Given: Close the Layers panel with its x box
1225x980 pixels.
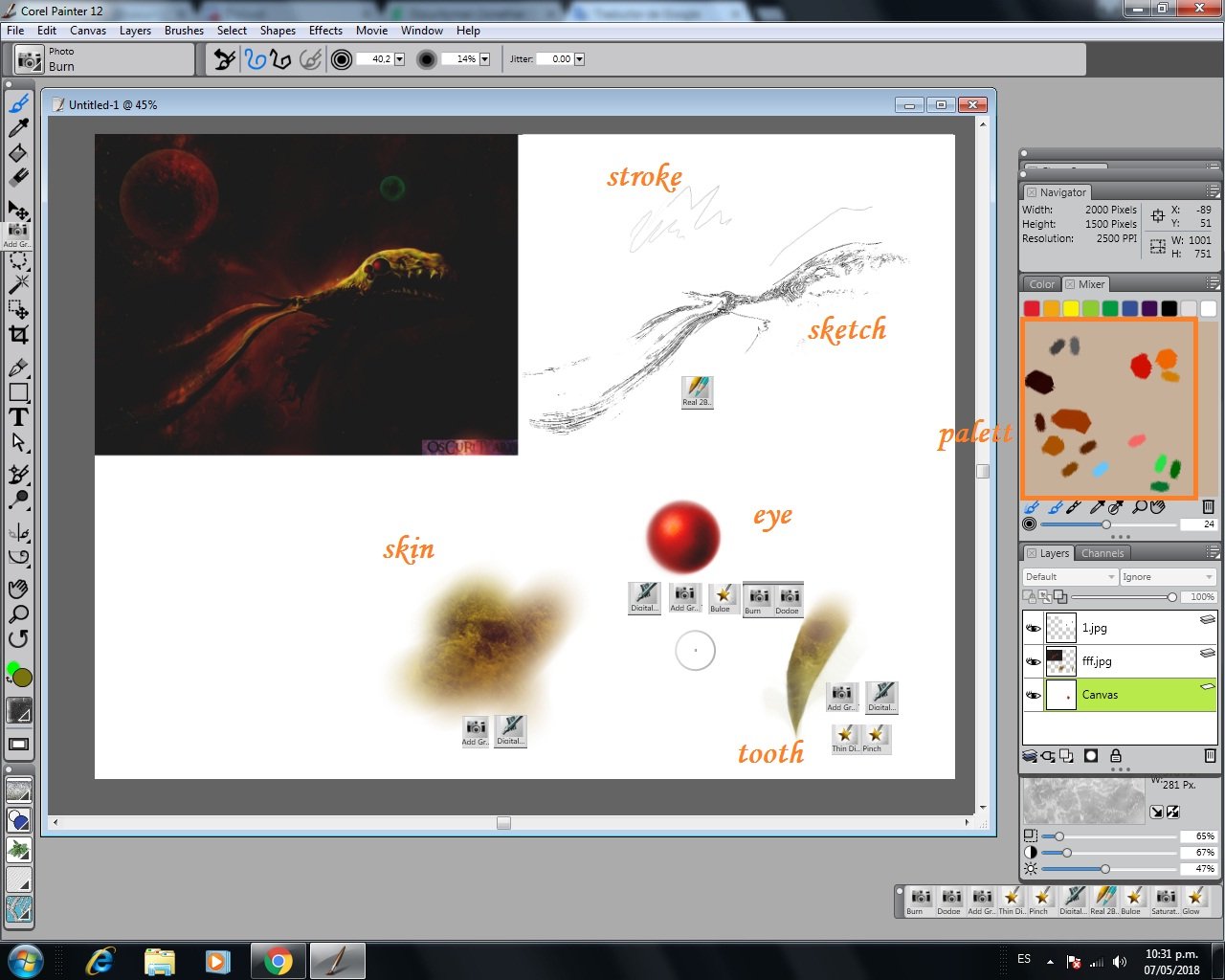Looking at the screenshot, I should [1032, 553].
